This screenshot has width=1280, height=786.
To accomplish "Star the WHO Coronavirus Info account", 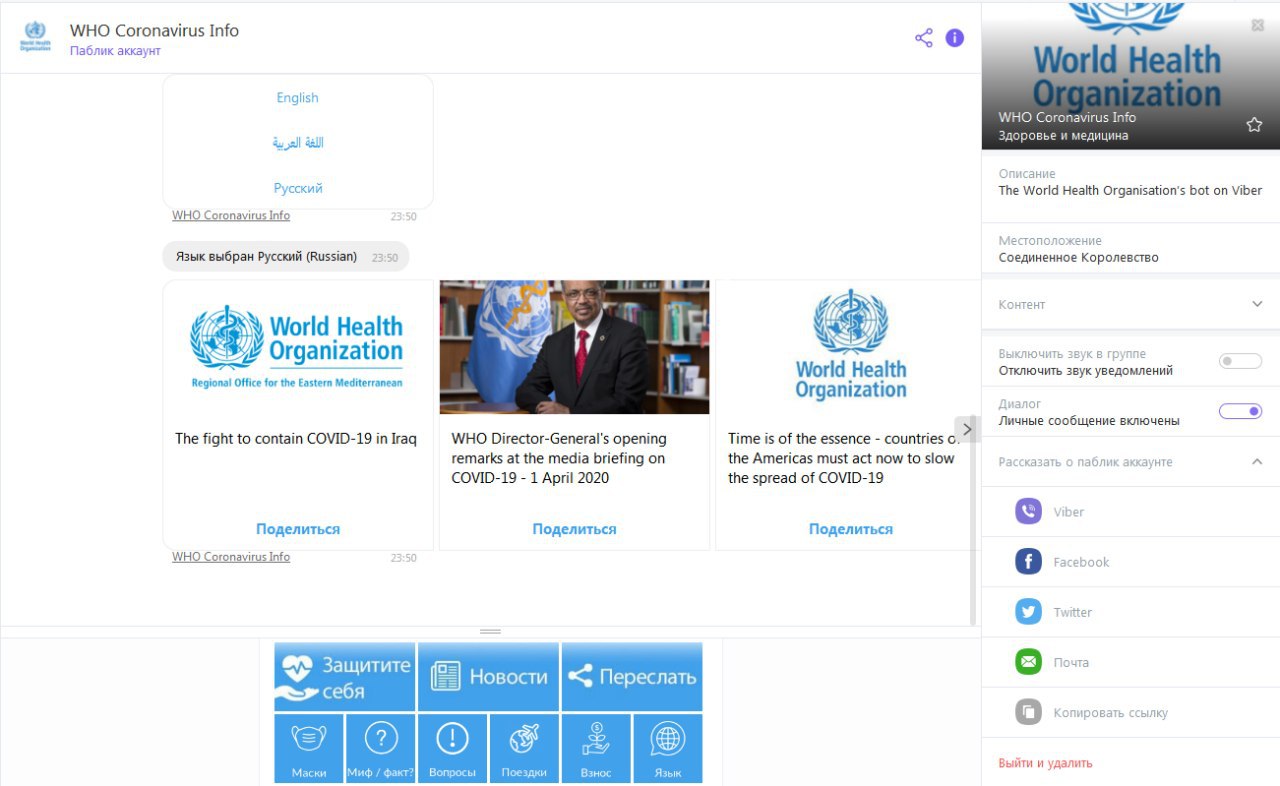I will click(x=1254, y=125).
